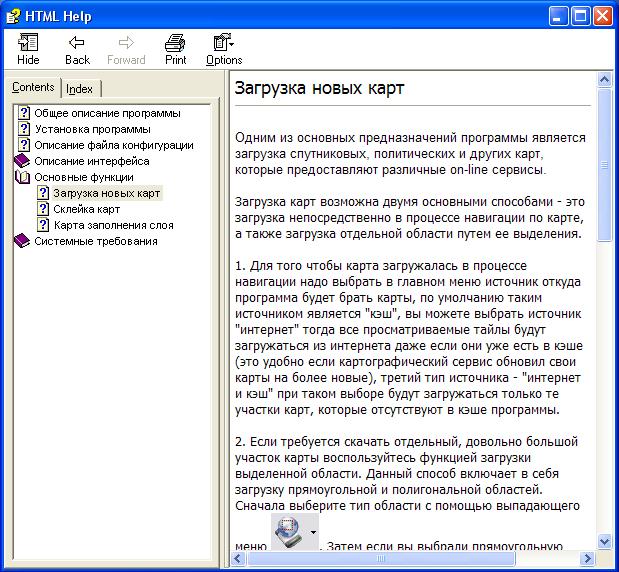619x572 pixels.
Task: Click the Print printer icon
Action: click(175, 43)
